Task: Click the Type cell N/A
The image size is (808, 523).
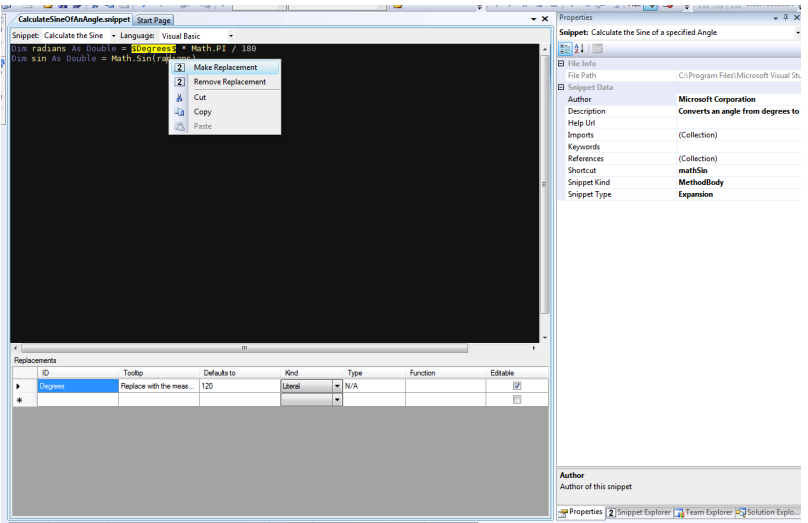Action: click(x=374, y=386)
